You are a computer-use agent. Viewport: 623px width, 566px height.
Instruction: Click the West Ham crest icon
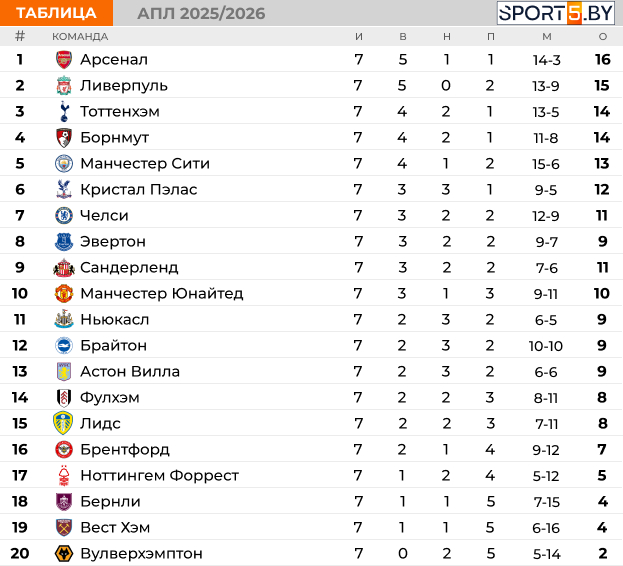(64, 527)
